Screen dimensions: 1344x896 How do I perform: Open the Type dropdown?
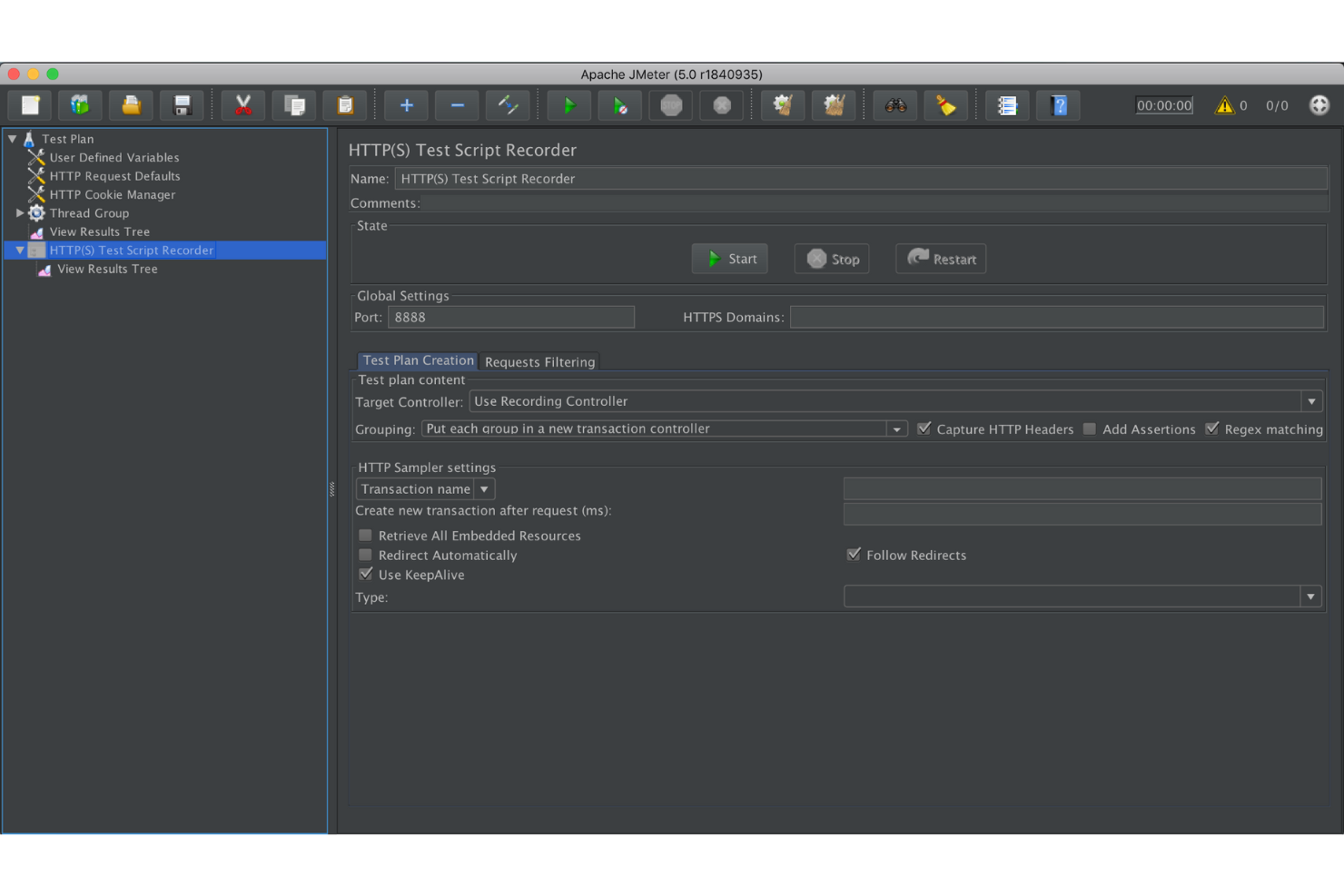click(x=1310, y=596)
